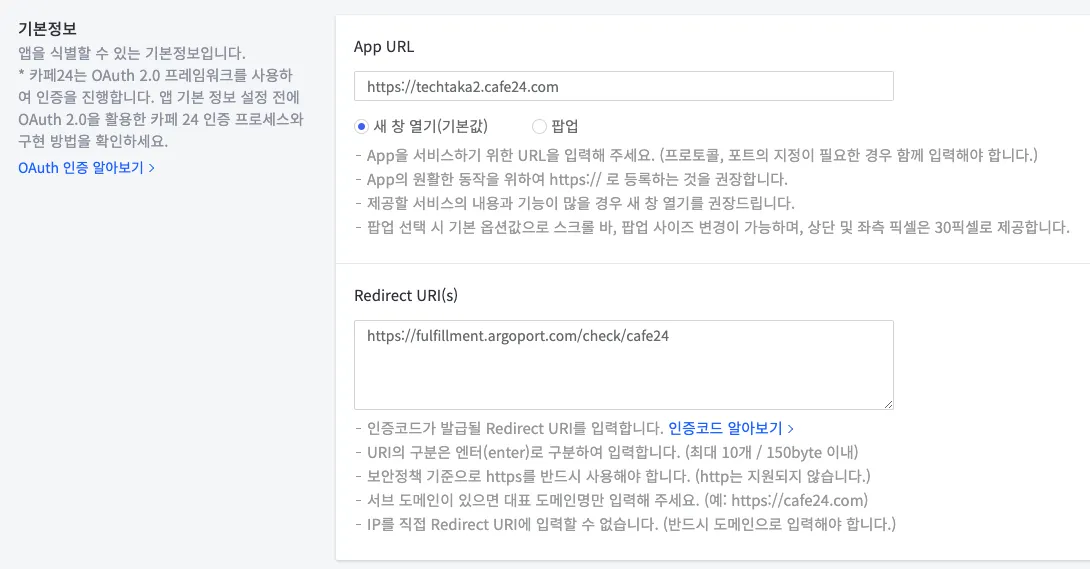The height and width of the screenshot is (569, 1090).
Task: Click inside the Redirect URI(s) text area
Action: tap(623, 378)
